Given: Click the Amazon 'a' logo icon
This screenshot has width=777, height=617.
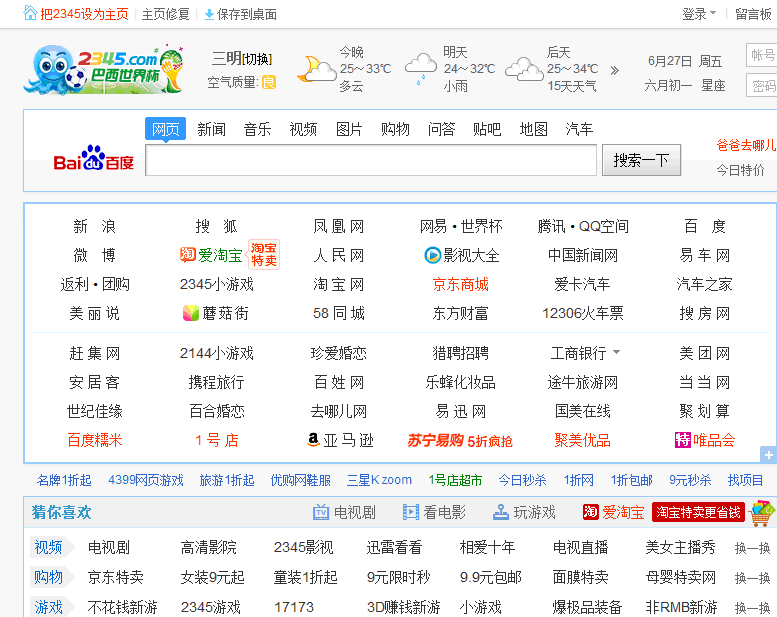Looking at the screenshot, I should (x=313, y=439).
